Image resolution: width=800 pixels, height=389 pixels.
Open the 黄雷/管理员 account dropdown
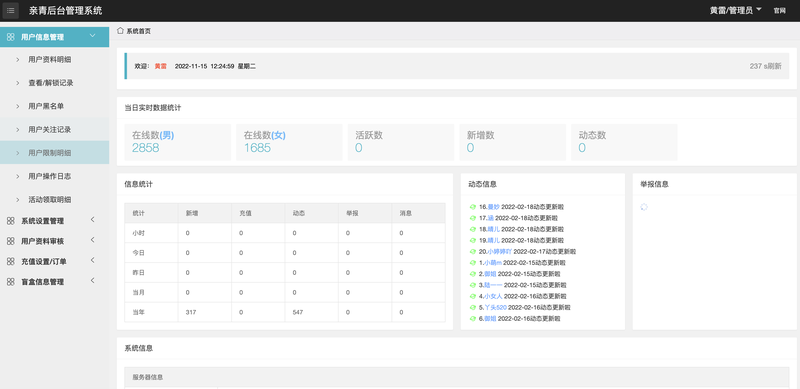click(735, 10)
